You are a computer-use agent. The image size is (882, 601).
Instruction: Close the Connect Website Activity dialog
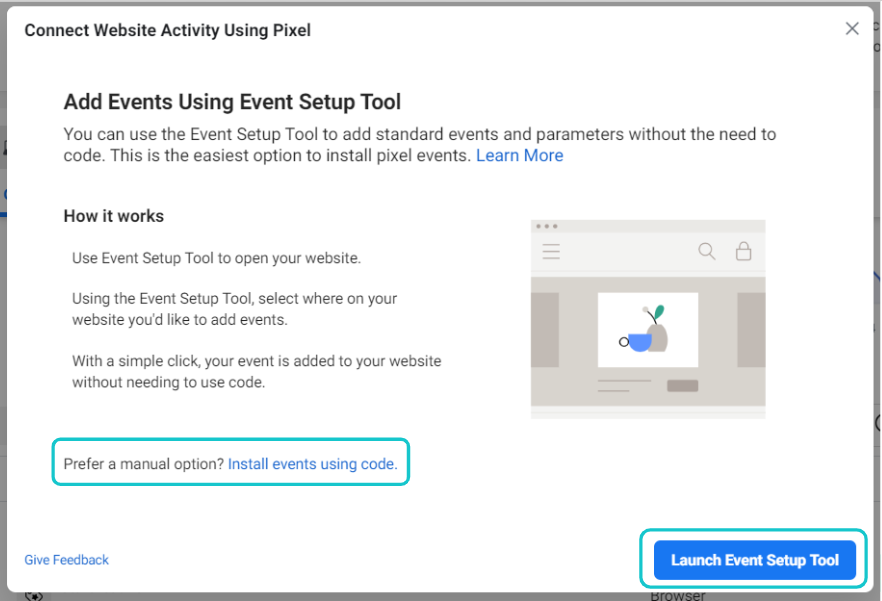pos(852,29)
